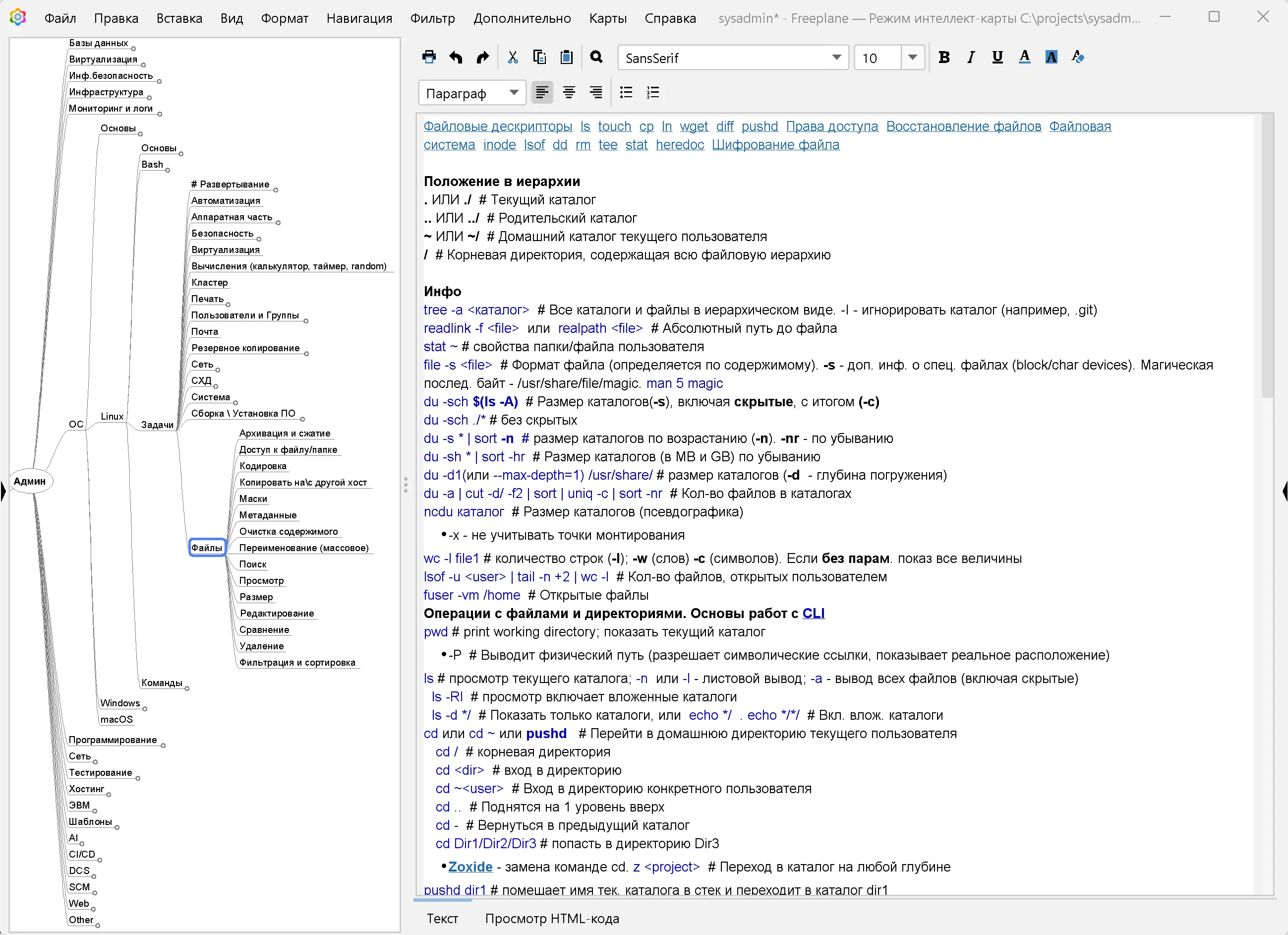Open the Навигация menu
Image resolution: width=1288 pixels, height=935 pixels.
point(359,18)
